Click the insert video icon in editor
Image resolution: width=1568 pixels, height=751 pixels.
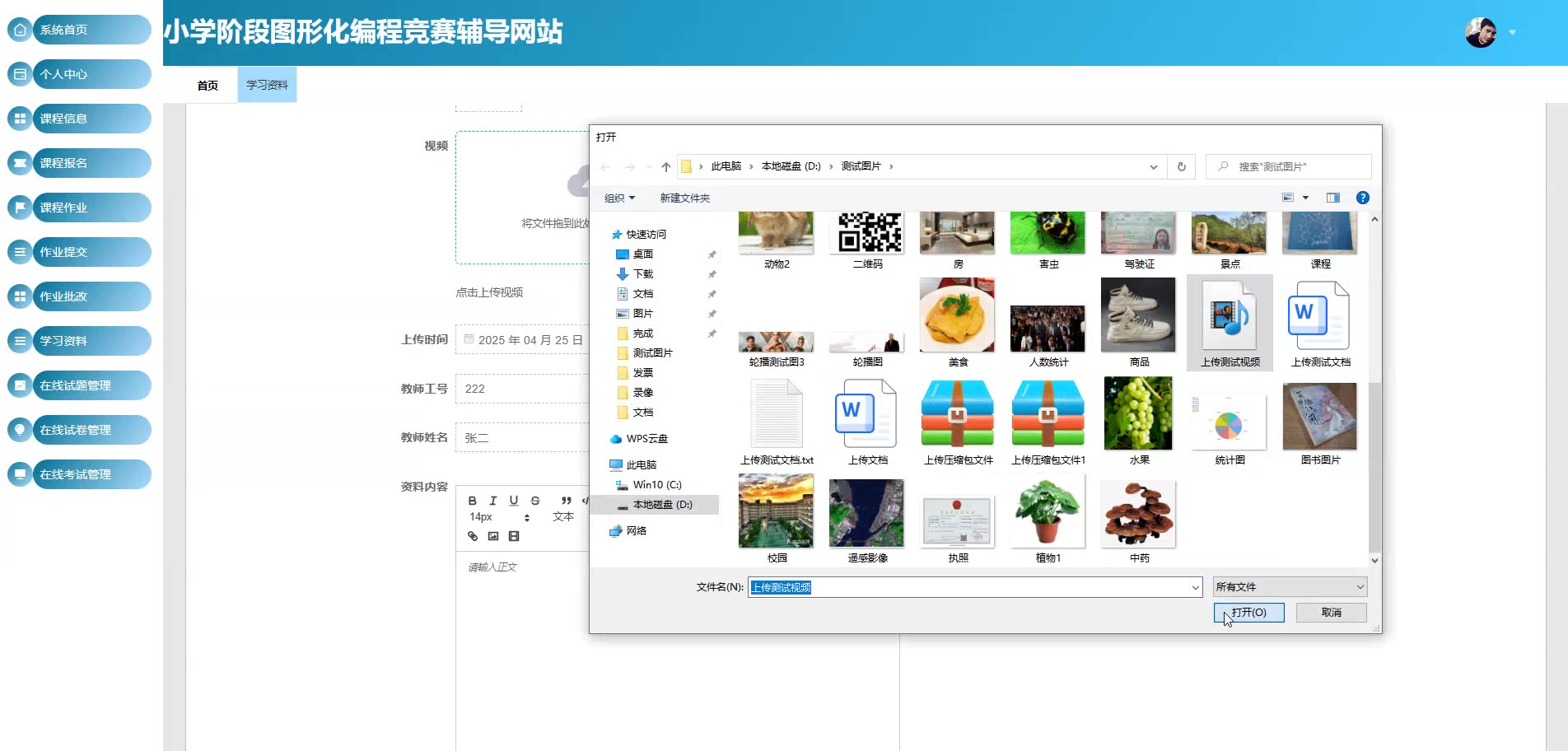point(514,536)
